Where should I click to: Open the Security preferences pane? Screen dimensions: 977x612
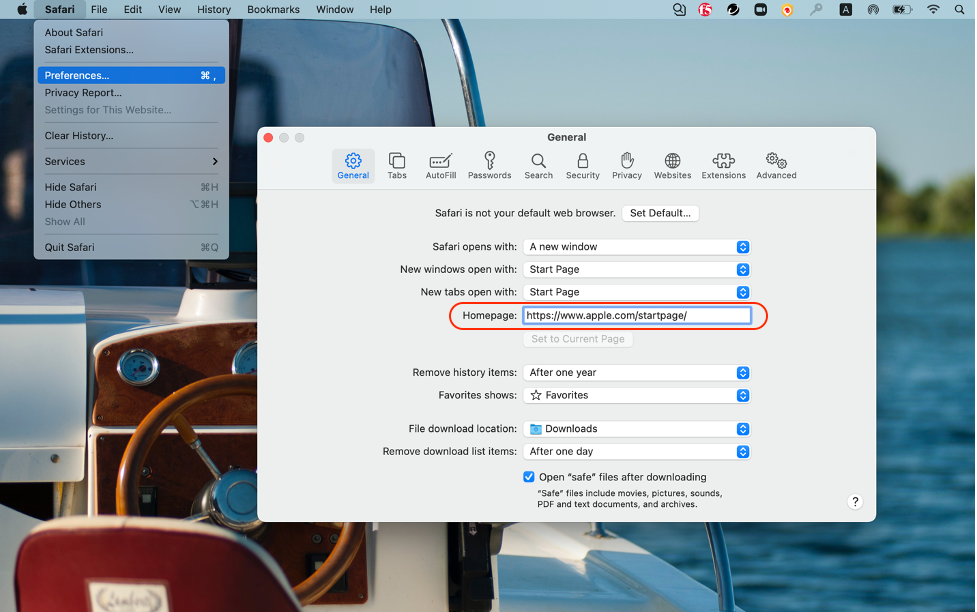(582, 165)
